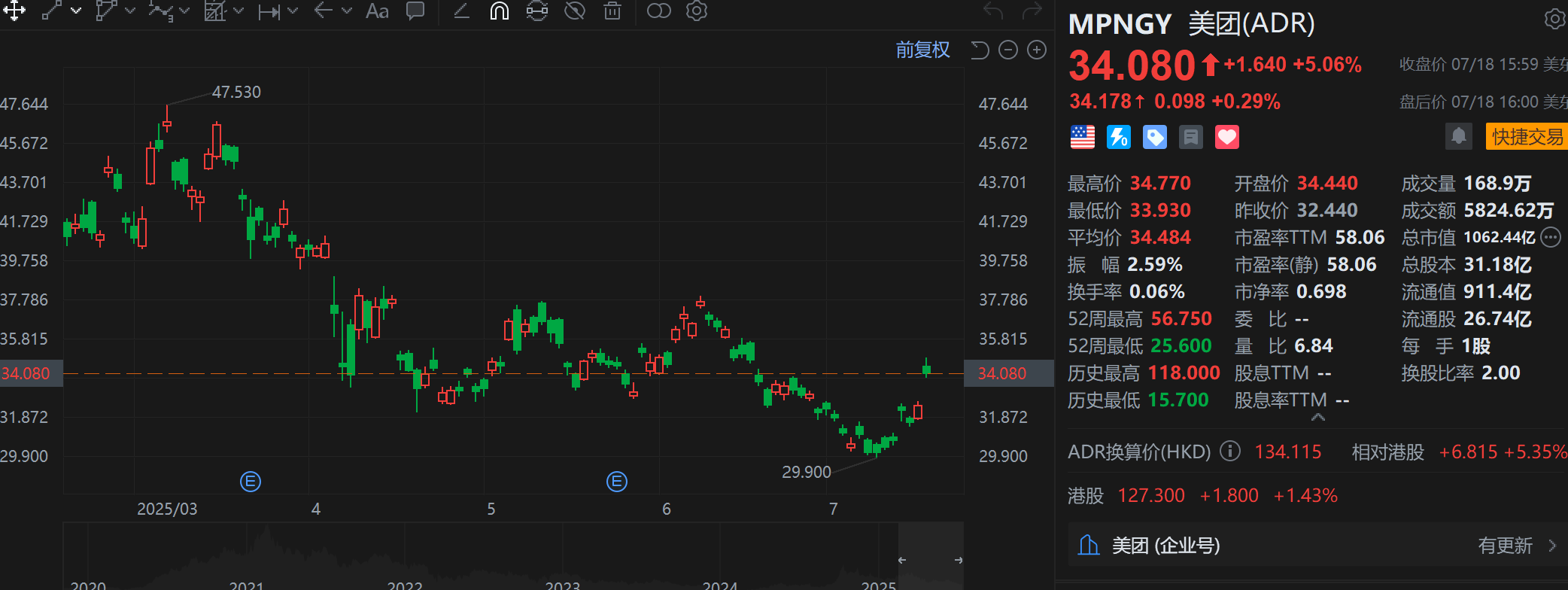Click the 52周最高 56.750 value
Screen dimensions: 1568x590
1181,319
